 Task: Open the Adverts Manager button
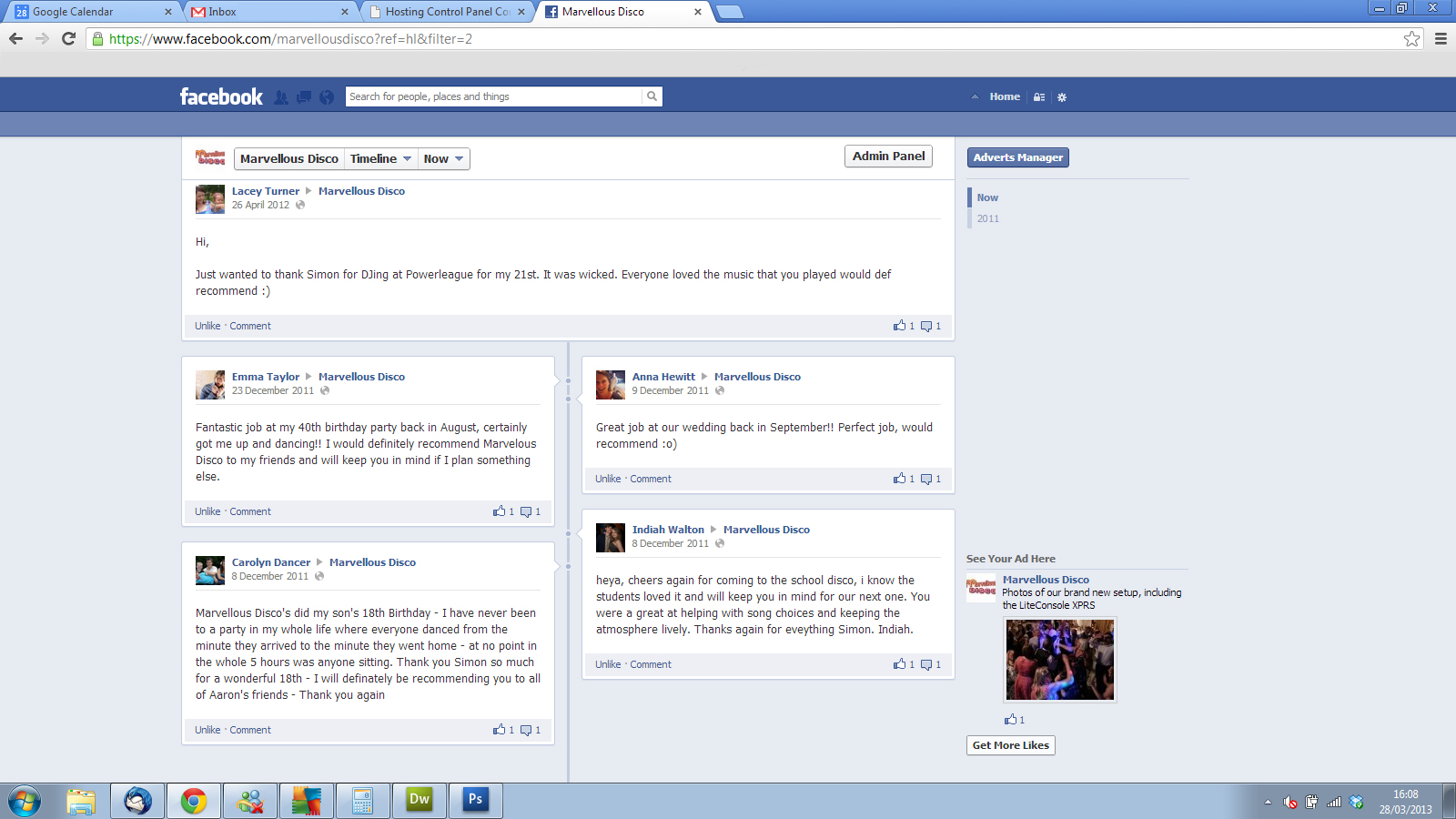[1017, 157]
